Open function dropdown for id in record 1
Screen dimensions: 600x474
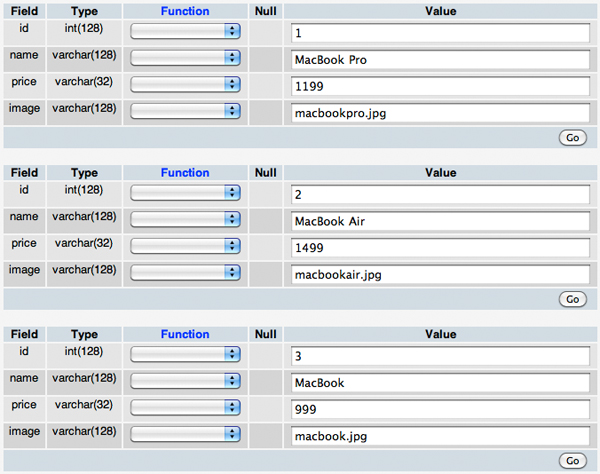tap(185, 31)
